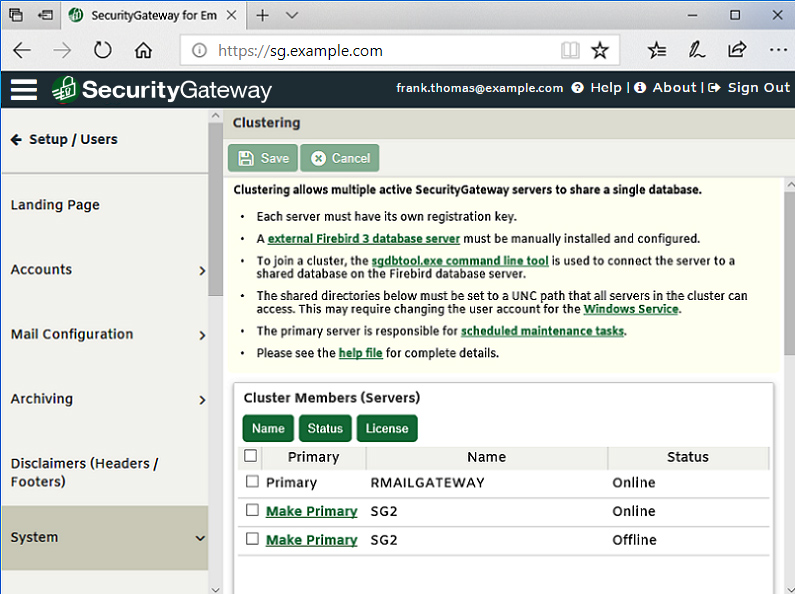
Task: Click the green License button
Action: coord(387,428)
